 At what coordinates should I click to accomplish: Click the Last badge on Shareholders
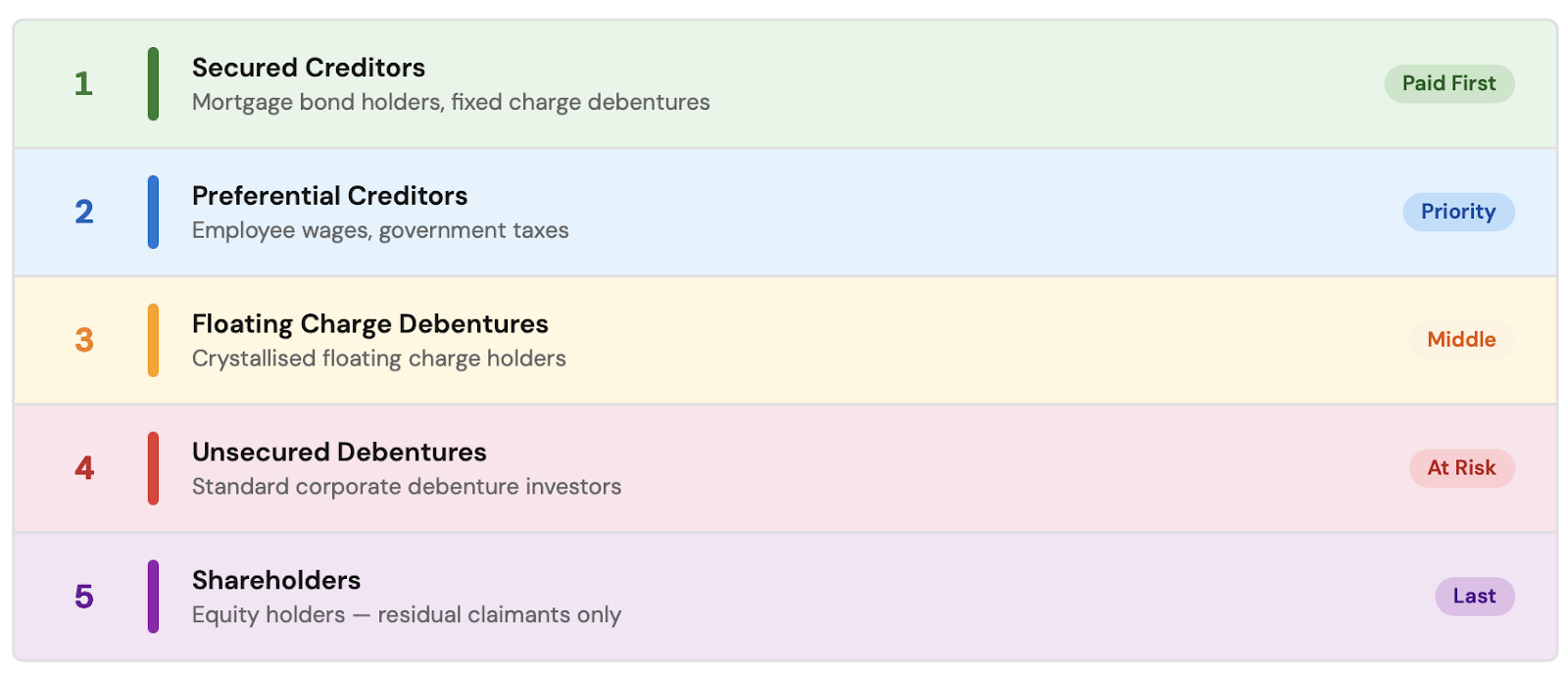[1474, 597]
